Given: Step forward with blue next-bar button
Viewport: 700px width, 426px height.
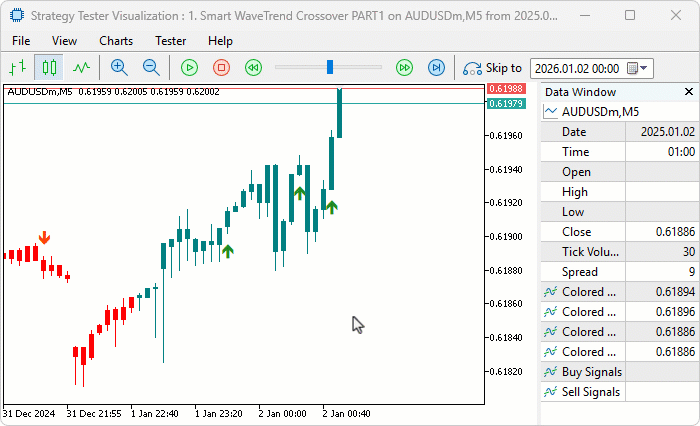Looking at the screenshot, I should 436,68.
